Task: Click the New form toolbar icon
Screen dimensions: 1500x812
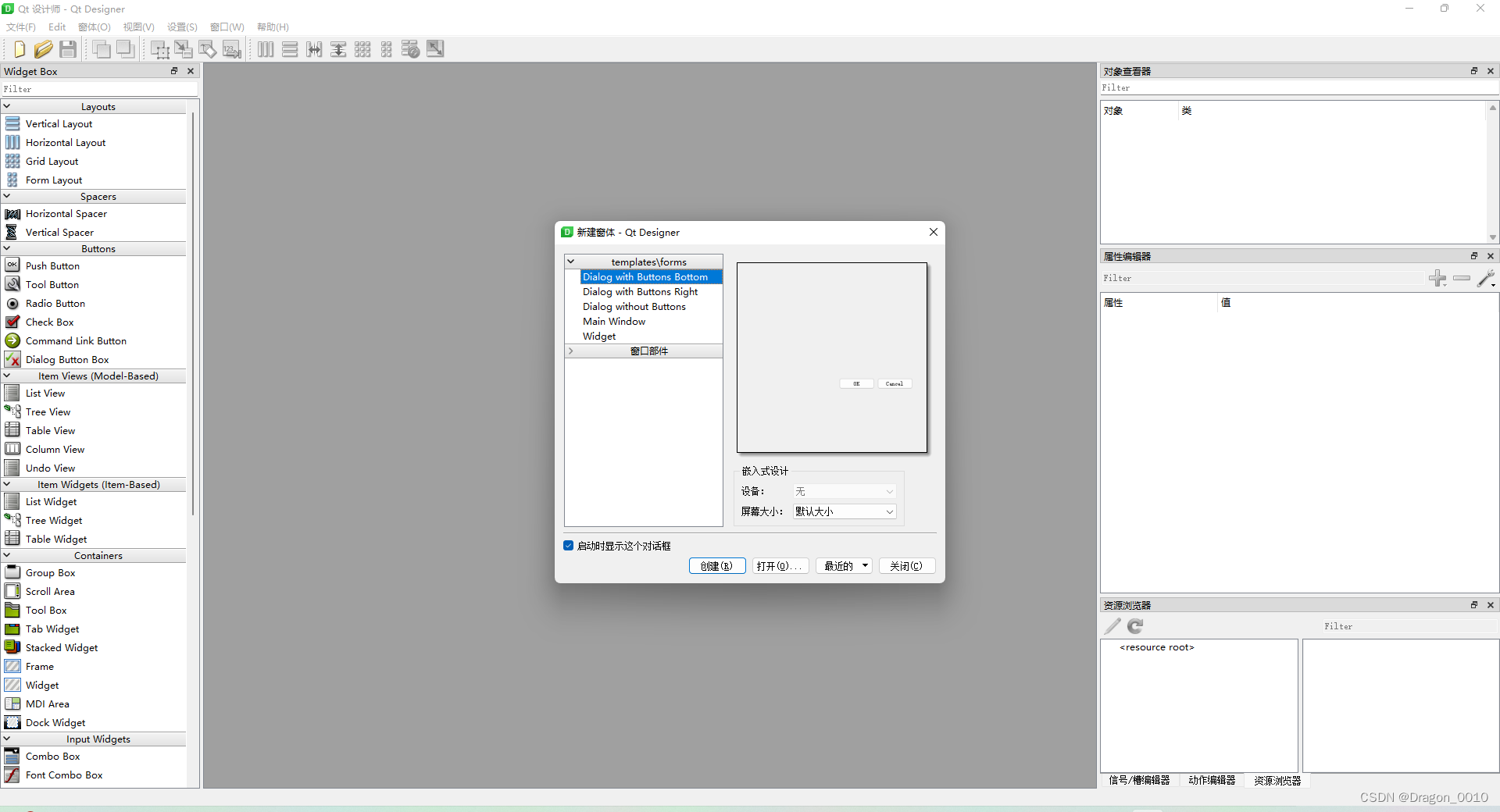Action: [x=20, y=49]
